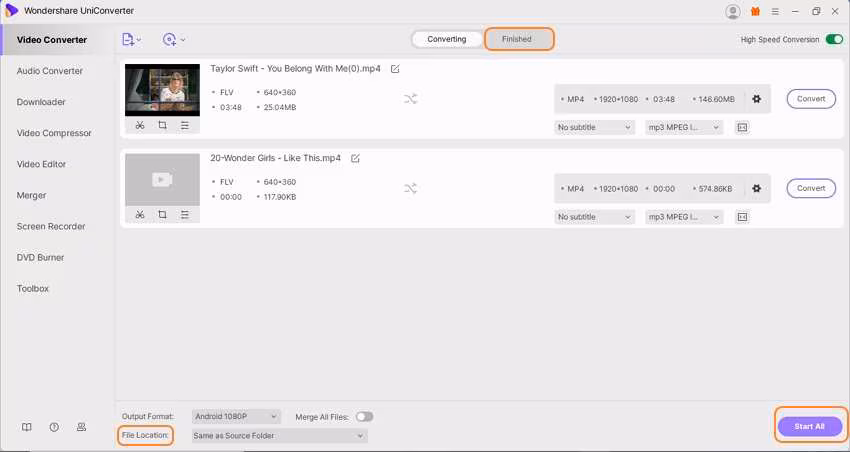Viewport: 850px width, 452px height.
Task: Select Video Converter in sidebar
Action: pyautogui.click(x=51, y=40)
